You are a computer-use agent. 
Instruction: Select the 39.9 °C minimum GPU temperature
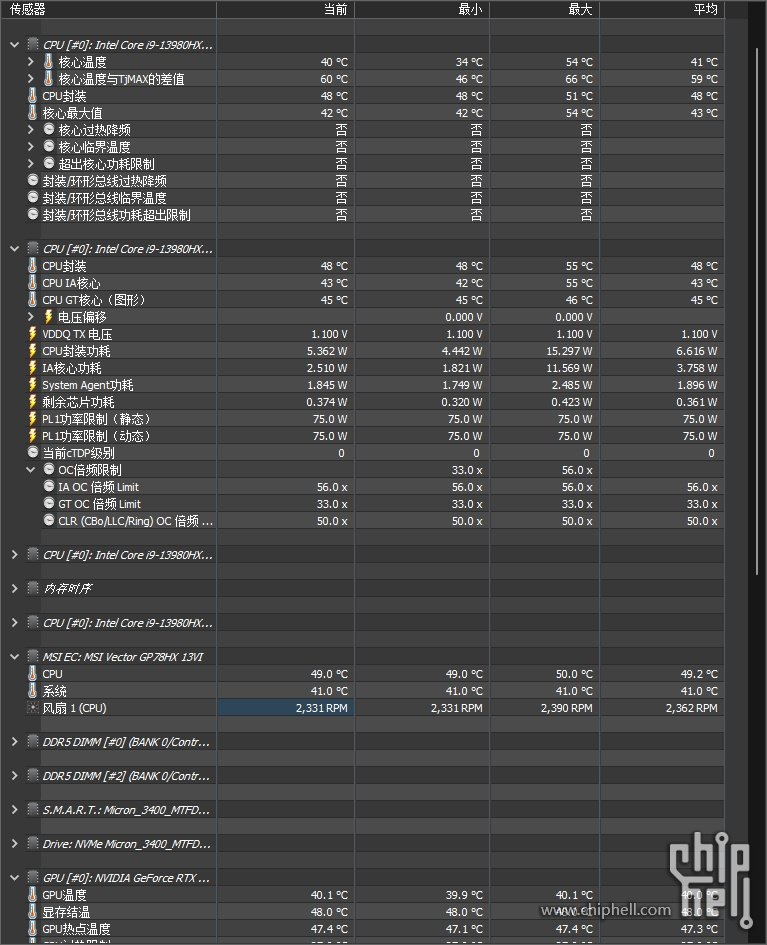[x=464, y=896]
